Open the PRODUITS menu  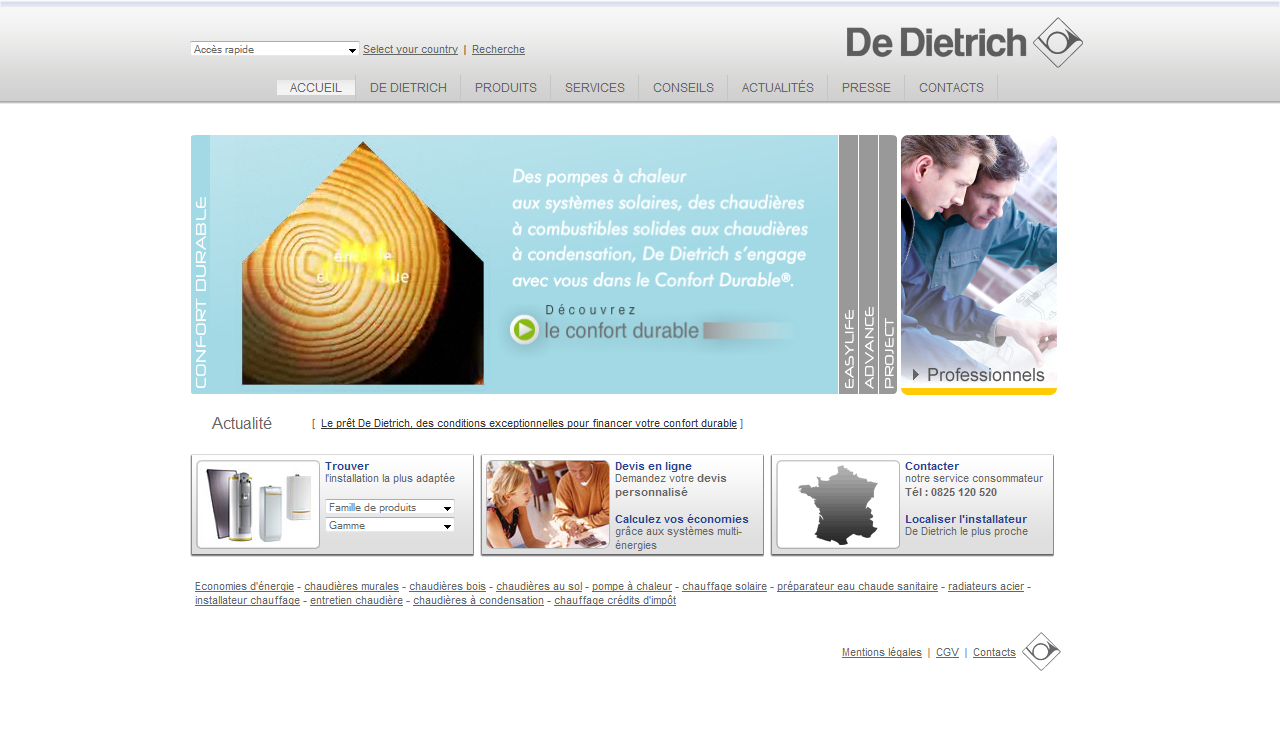[506, 88]
